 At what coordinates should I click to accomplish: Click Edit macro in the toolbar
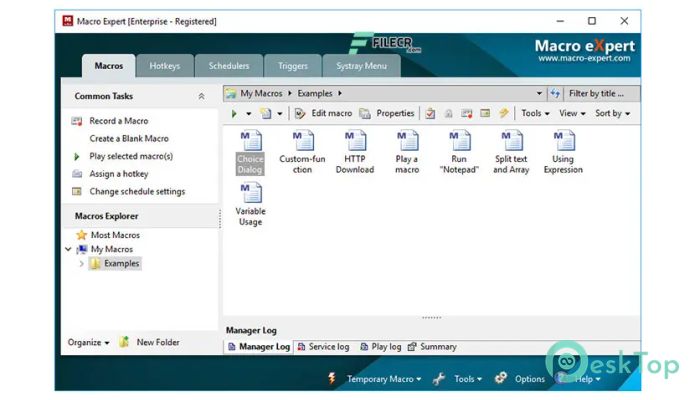tap(323, 113)
